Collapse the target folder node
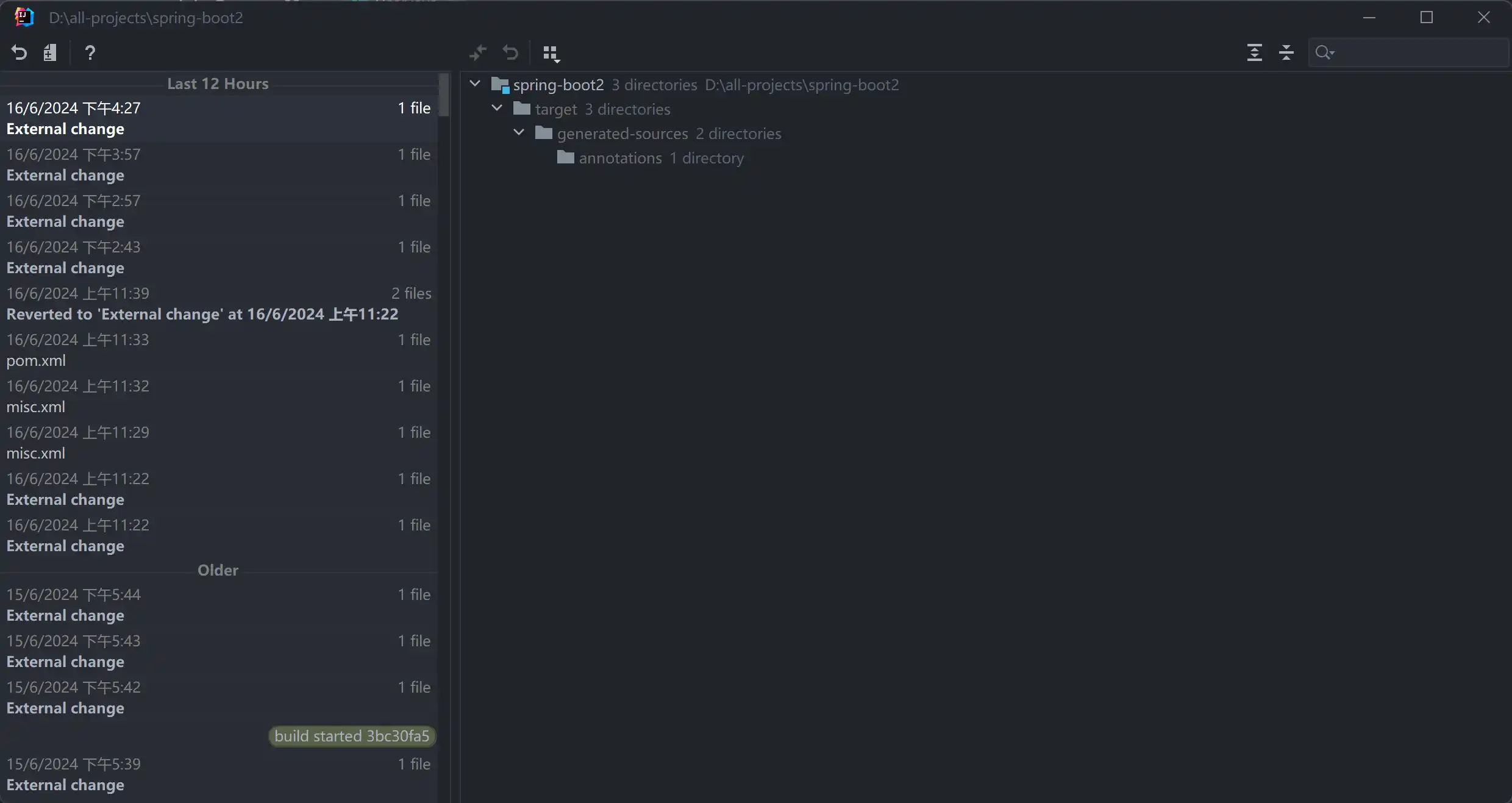The width and height of the screenshot is (1512, 803). point(497,108)
